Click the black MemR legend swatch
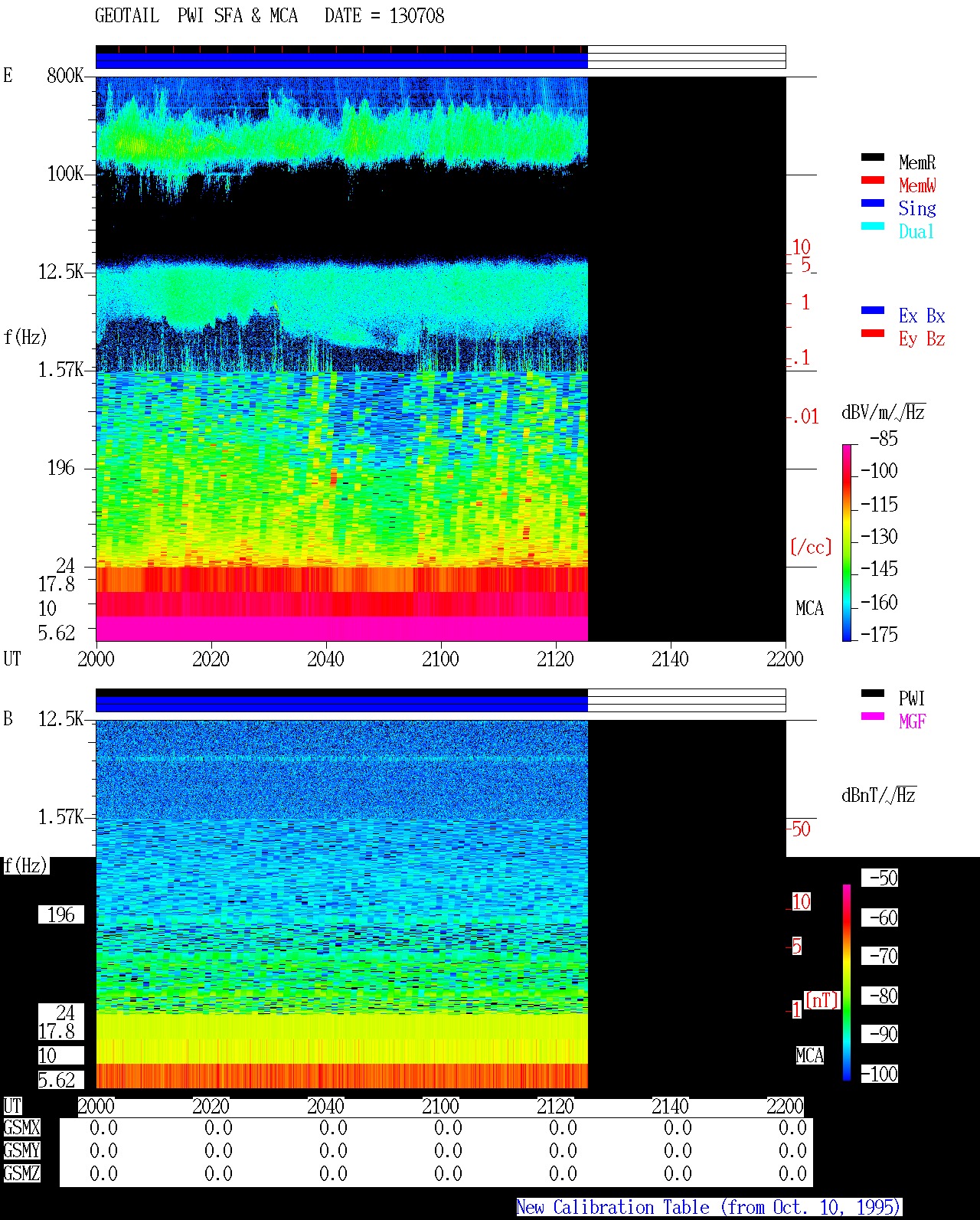The image size is (980, 1220). 872,157
